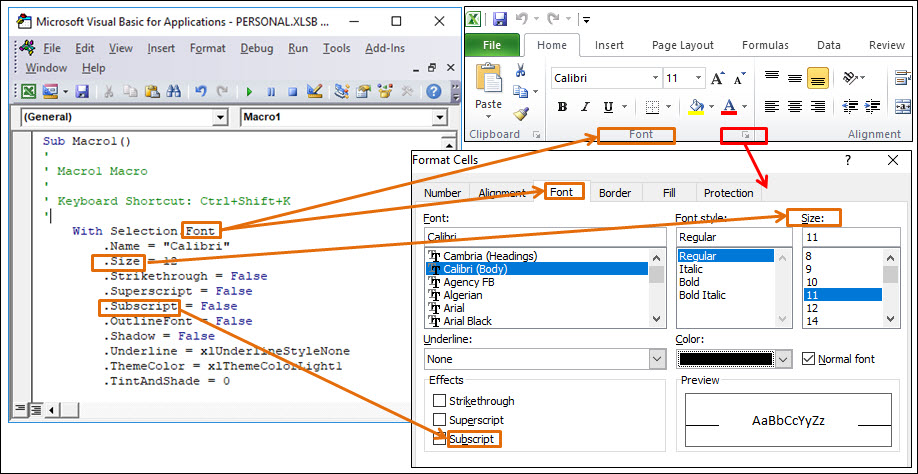Check the Superscript effect checkbox
The height and width of the screenshot is (474, 918).
[x=439, y=420]
